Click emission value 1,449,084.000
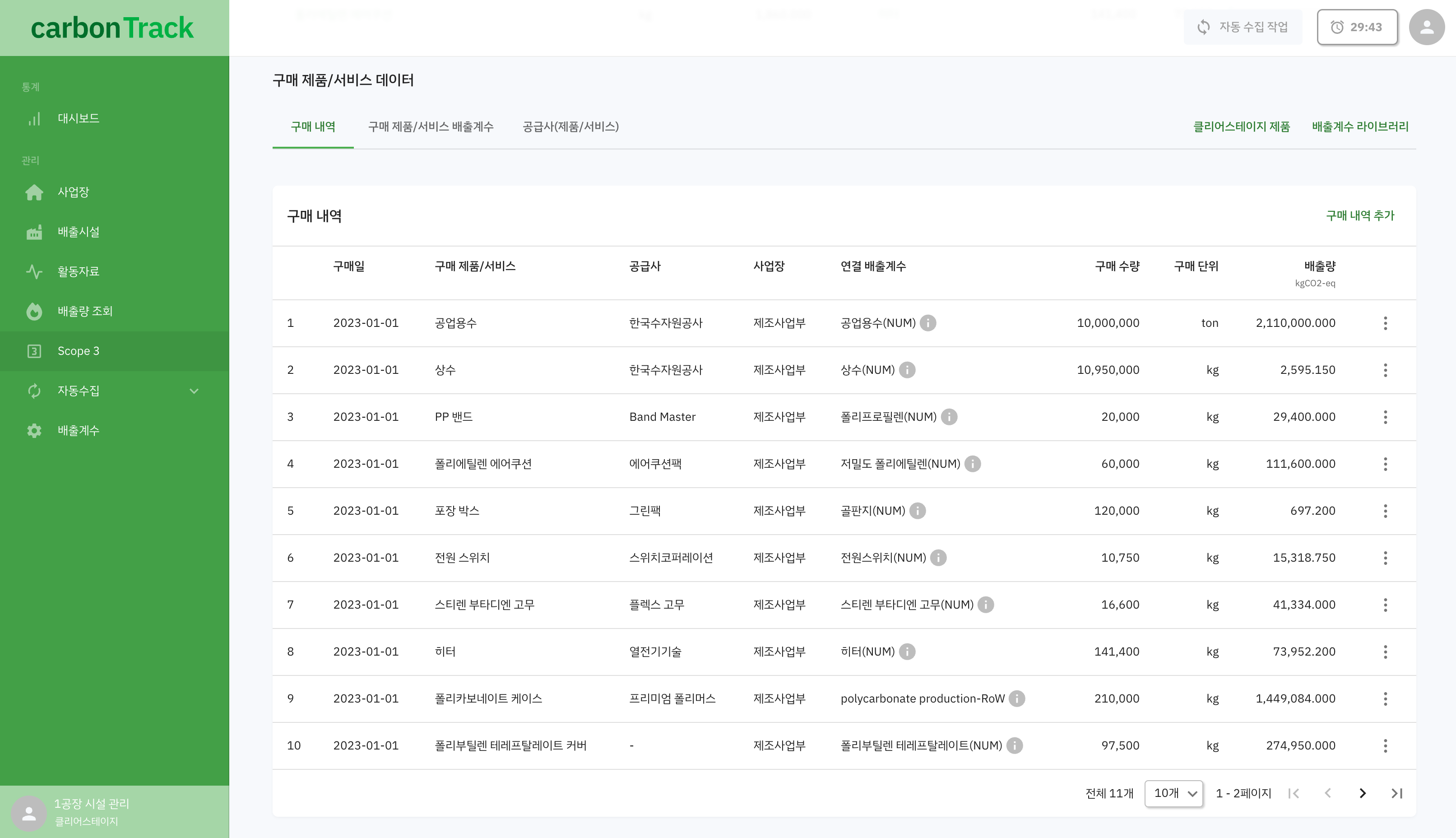Image resolution: width=1456 pixels, height=838 pixels. [1295, 699]
